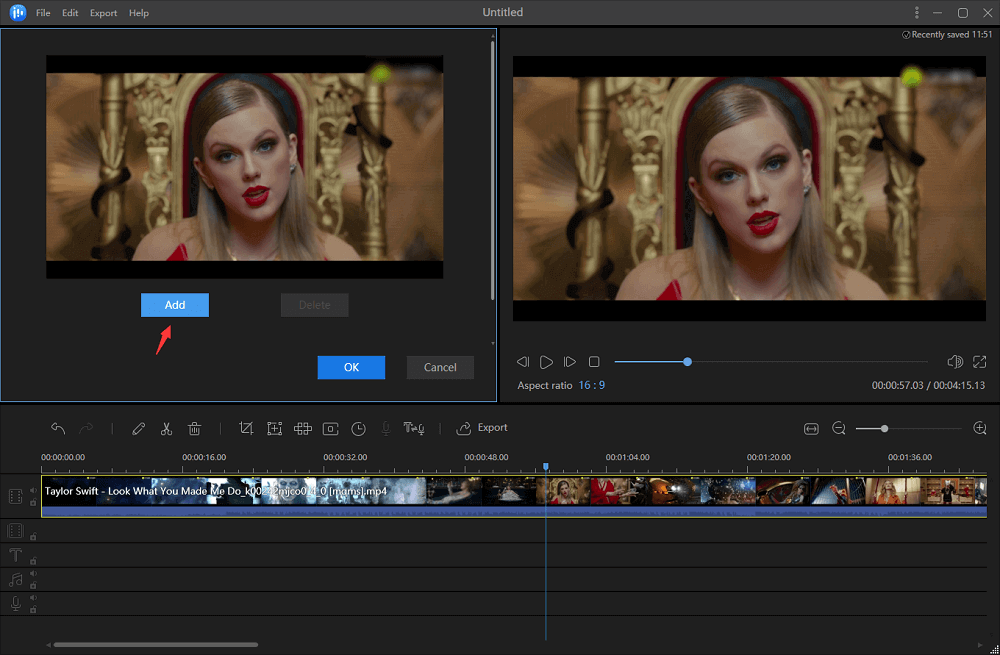Image resolution: width=1000 pixels, height=655 pixels.
Task: Switch preview to fullscreen
Action: (x=980, y=362)
